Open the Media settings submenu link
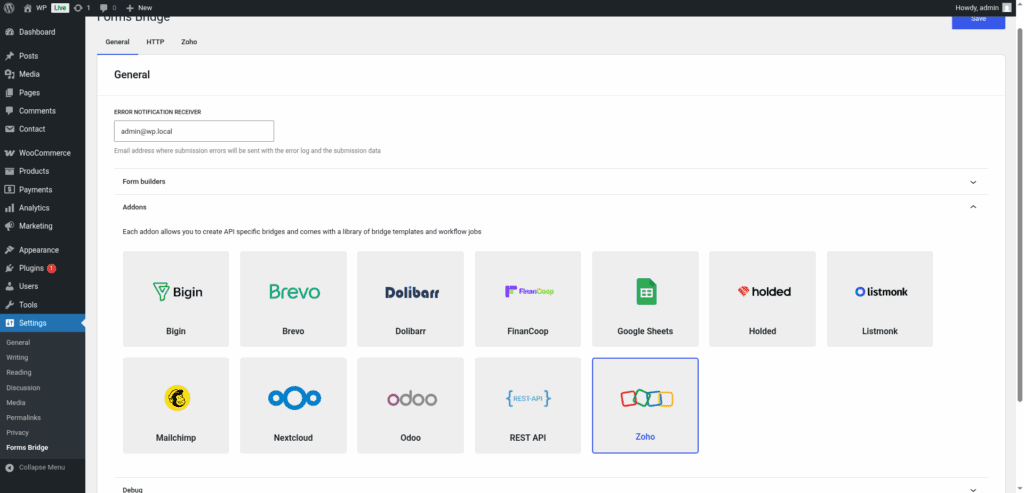1024x493 pixels. pyautogui.click(x=16, y=402)
